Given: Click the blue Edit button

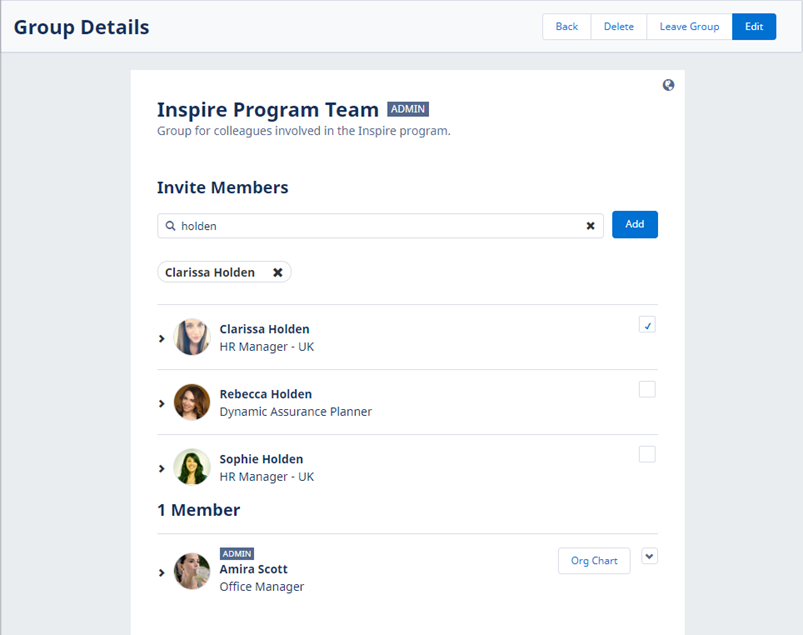Looking at the screenshot, I should [754, 27].
